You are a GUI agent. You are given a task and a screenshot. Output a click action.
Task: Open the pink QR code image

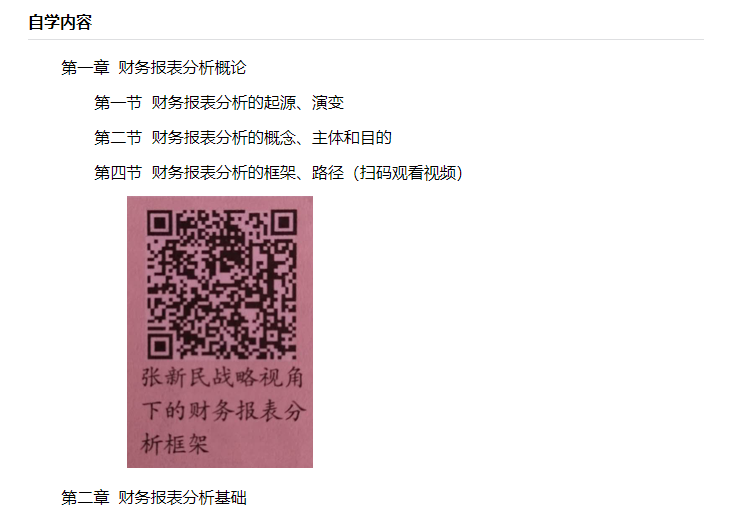220,332
